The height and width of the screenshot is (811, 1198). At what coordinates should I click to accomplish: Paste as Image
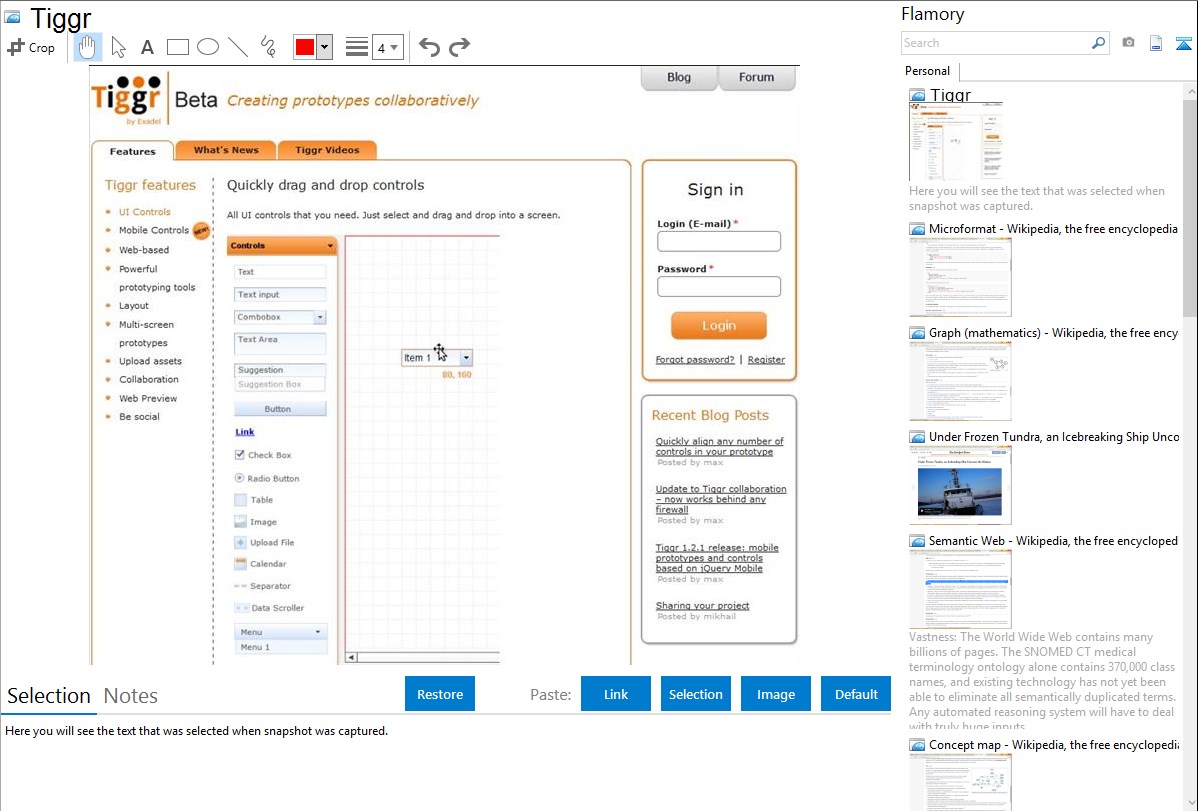pos(775,694)
